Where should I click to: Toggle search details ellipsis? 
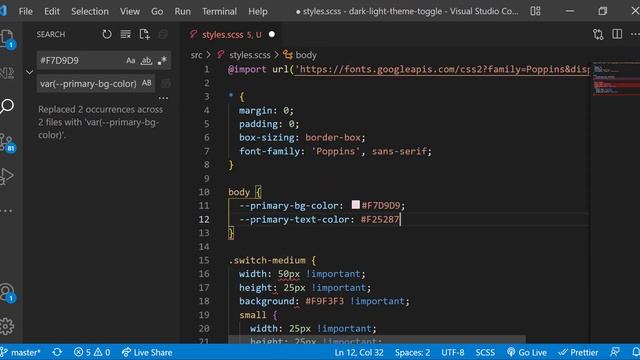163,98
